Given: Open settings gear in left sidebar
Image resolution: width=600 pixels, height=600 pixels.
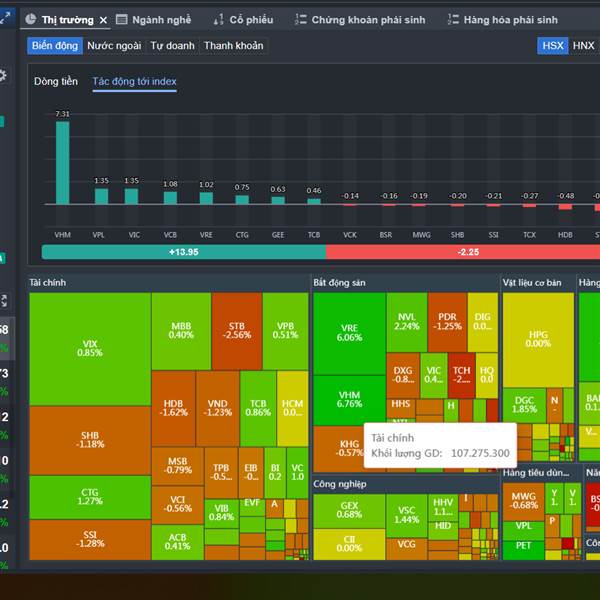Looking at the screenshot, I should click(x=3, y=75).
